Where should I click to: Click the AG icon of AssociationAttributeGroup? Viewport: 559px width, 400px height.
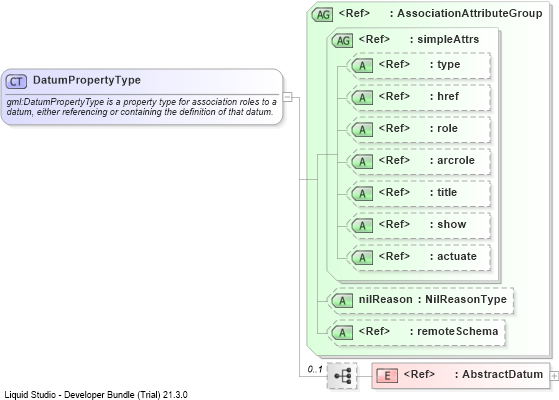point(322,15)
